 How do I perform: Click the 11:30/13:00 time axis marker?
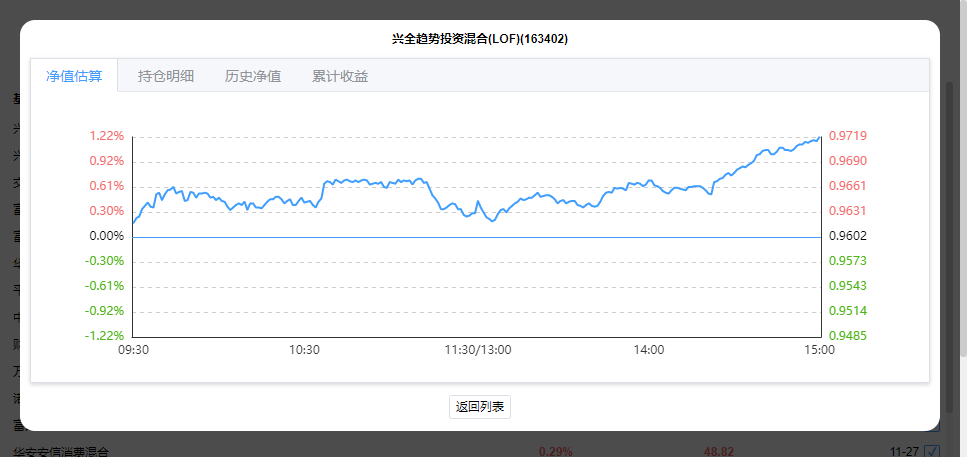coord(477,350)
